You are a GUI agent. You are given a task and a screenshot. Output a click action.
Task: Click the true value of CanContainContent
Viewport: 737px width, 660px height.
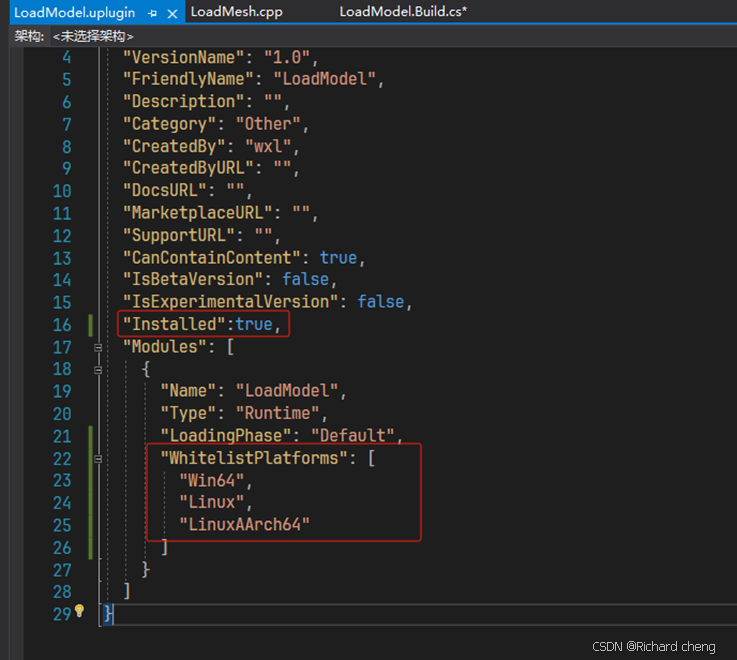[x=338, y=258]
